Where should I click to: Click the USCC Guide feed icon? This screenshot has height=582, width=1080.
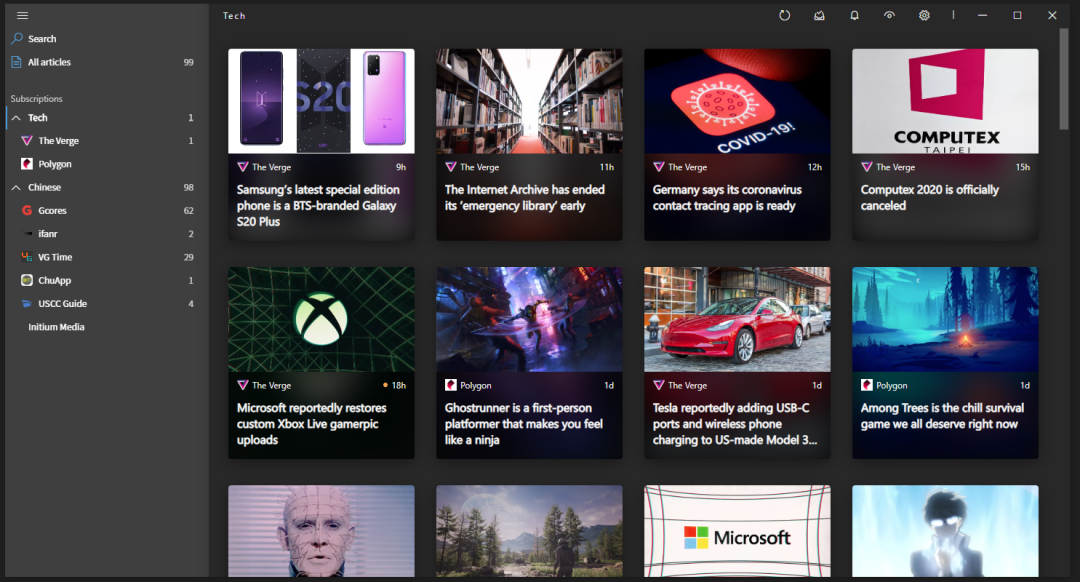(27, 303)
